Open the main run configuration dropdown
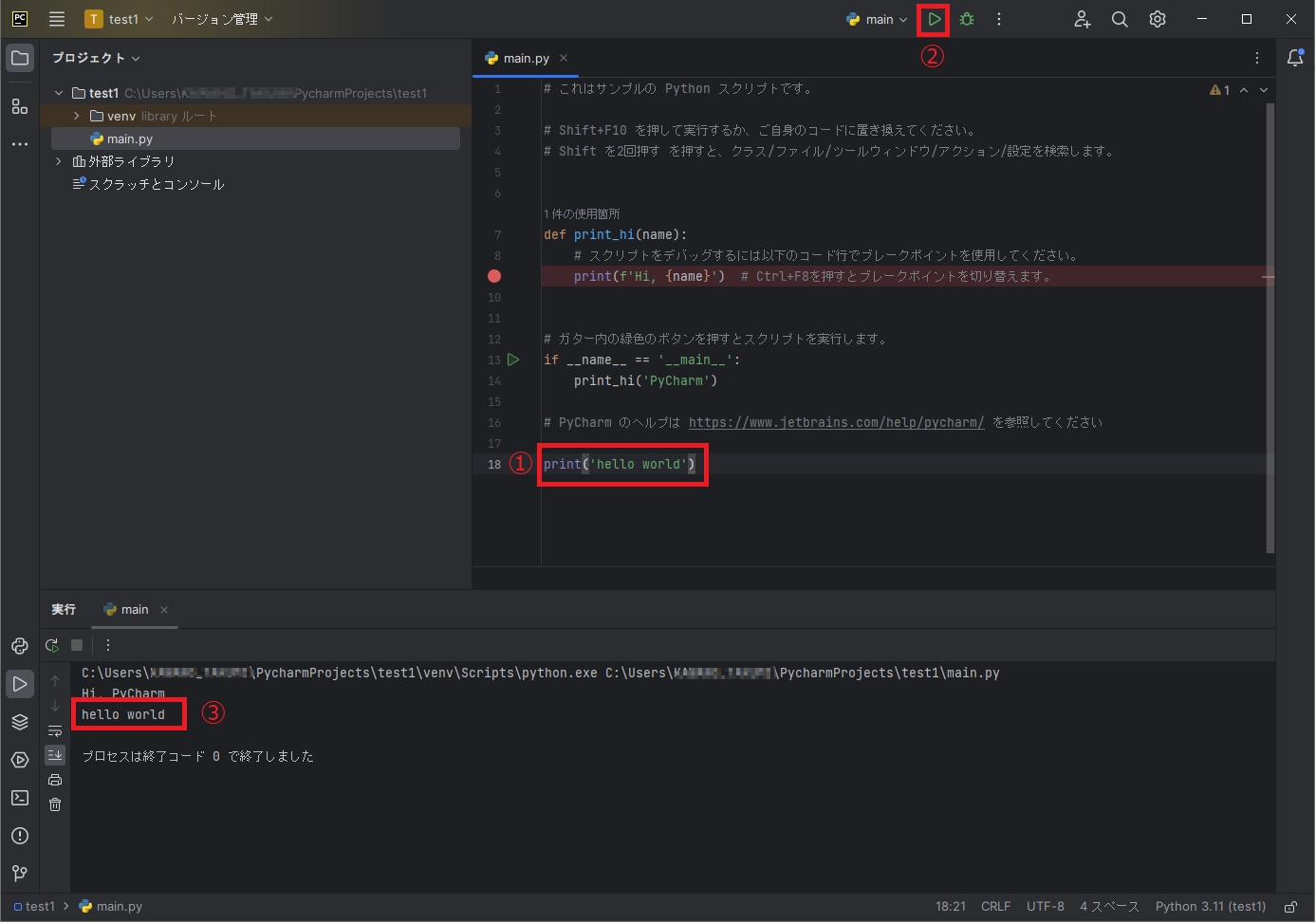Image resolution: width=1316 pixels, height=923 pixels. point(878,19)
